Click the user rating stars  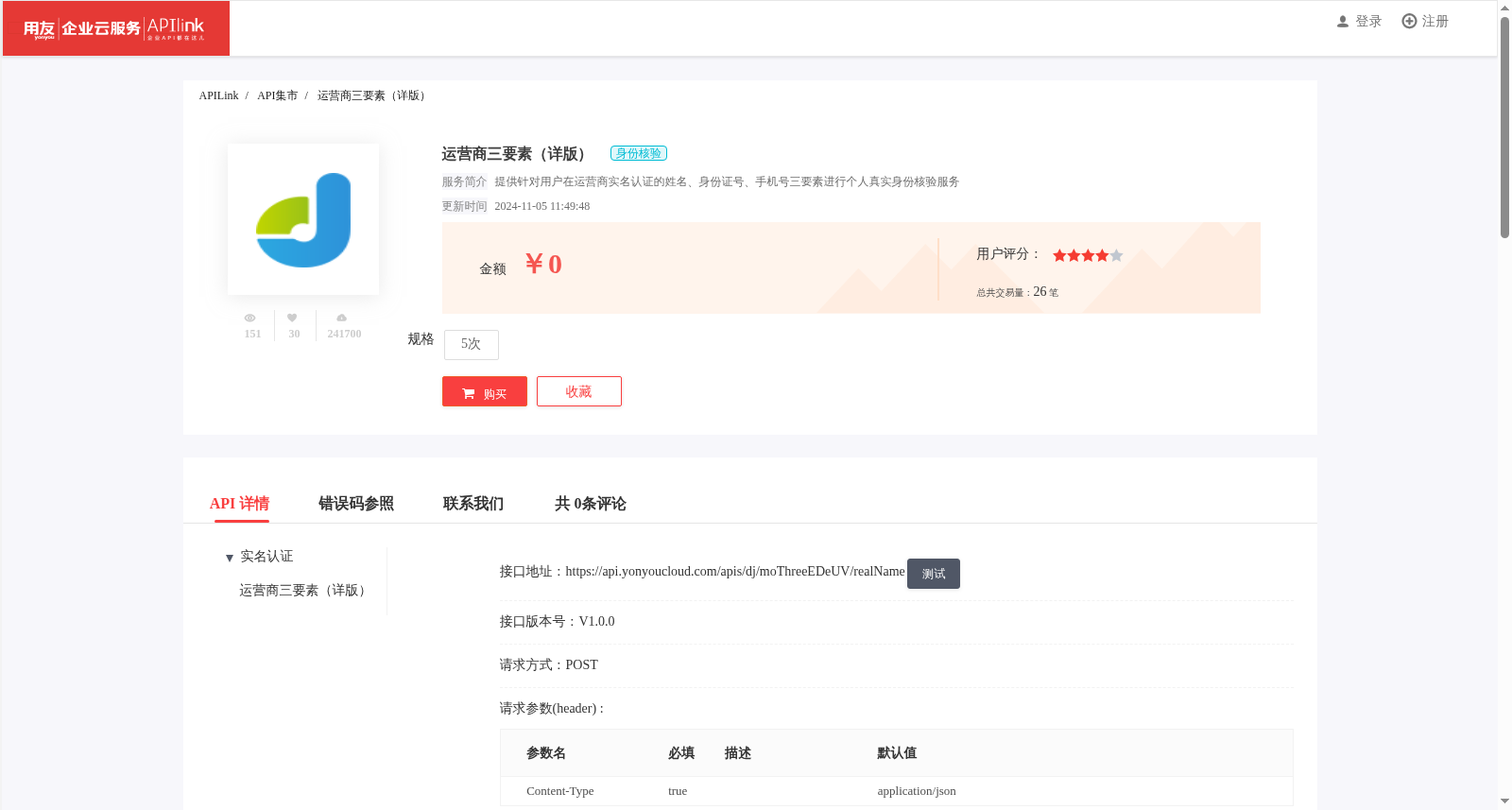point(1088,255)
